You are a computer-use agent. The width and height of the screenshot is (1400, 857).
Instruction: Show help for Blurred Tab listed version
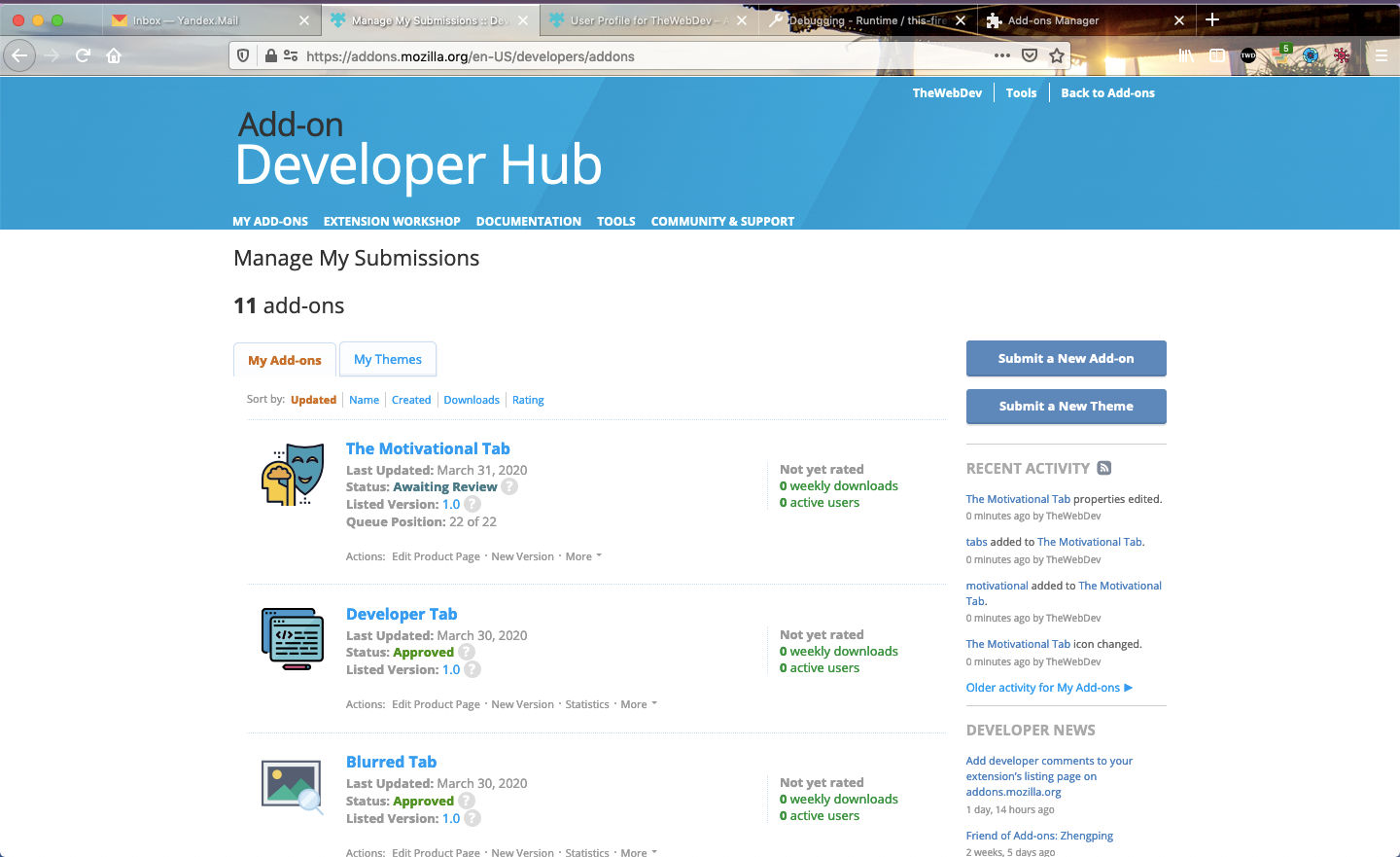472,818
